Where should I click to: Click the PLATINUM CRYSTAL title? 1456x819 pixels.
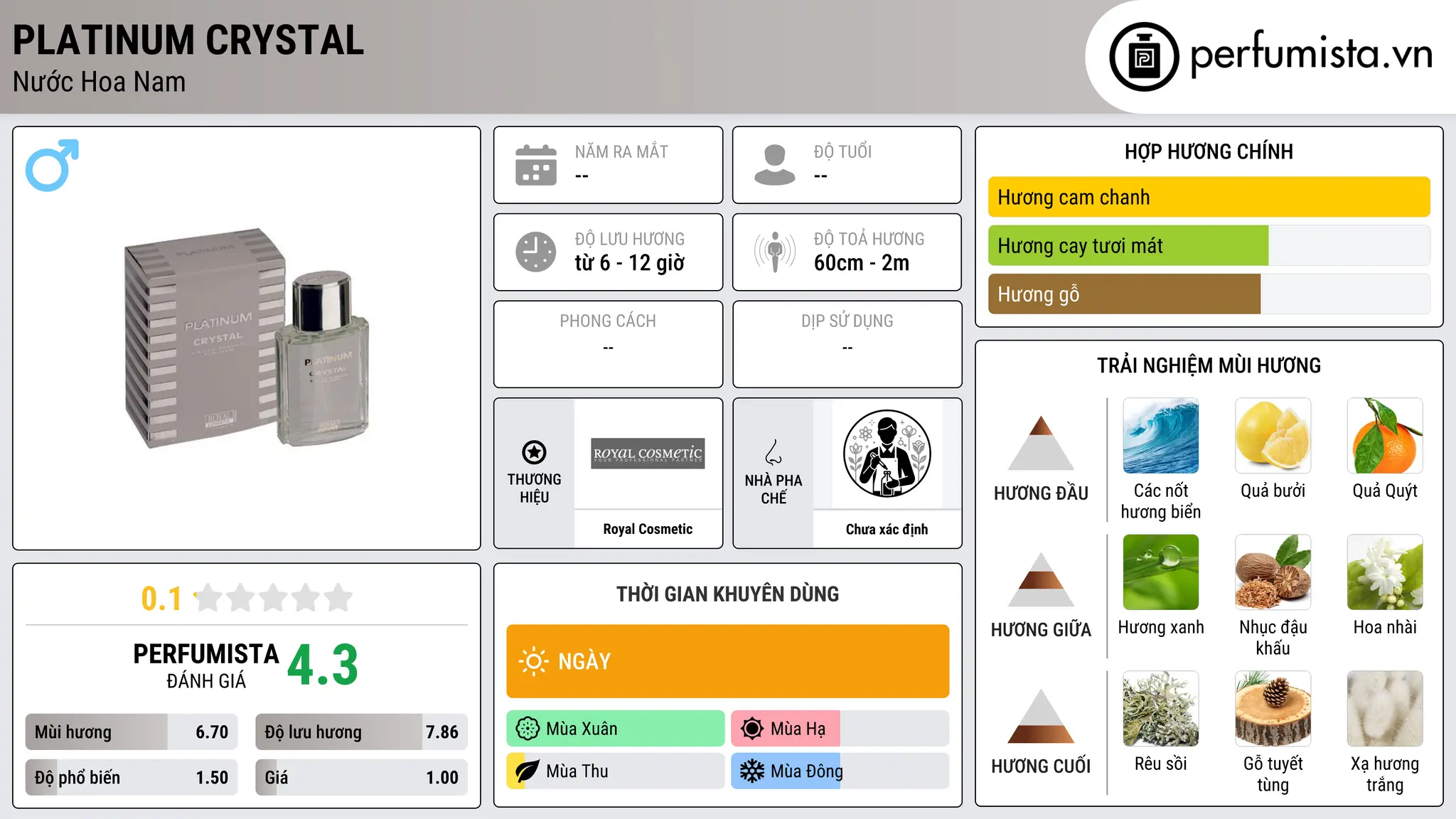point(188,41)
